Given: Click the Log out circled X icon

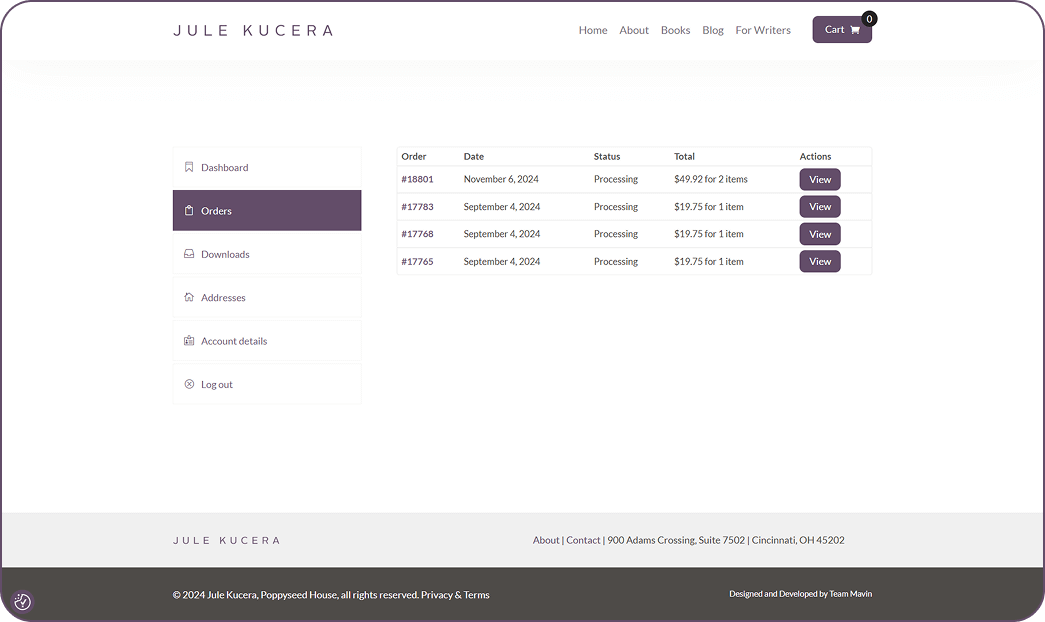Looking at the screenshot, I should point(189,384).
